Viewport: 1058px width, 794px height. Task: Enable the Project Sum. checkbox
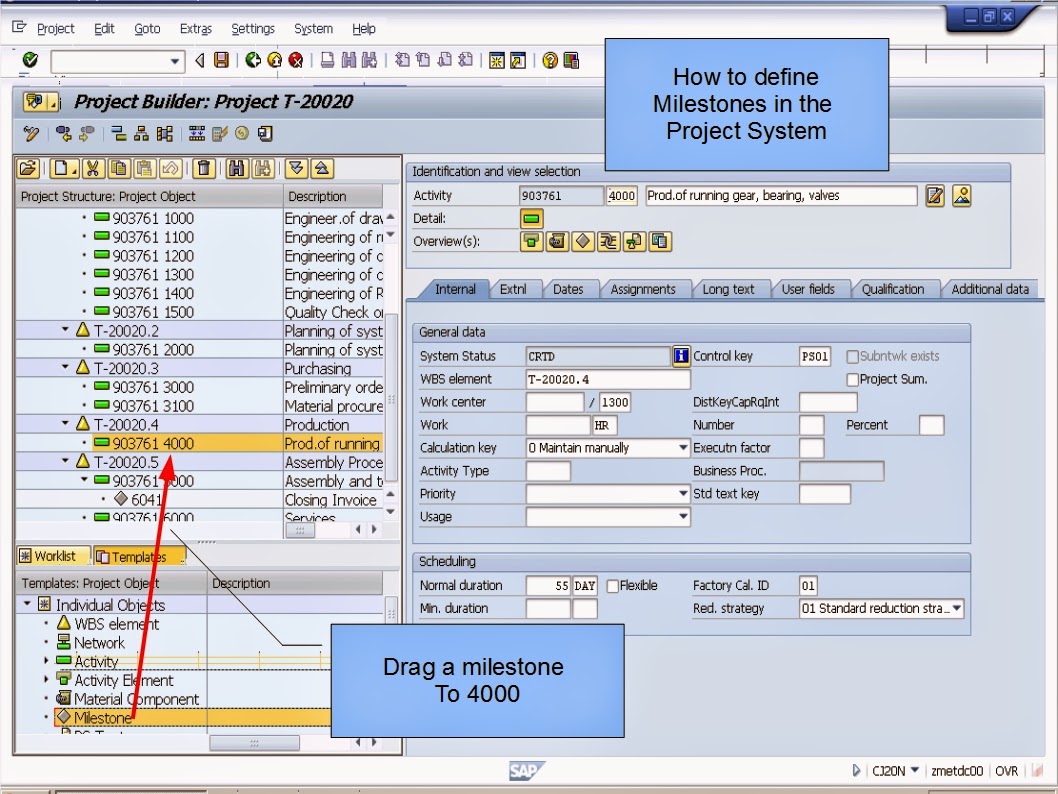[x=852, y=379]
